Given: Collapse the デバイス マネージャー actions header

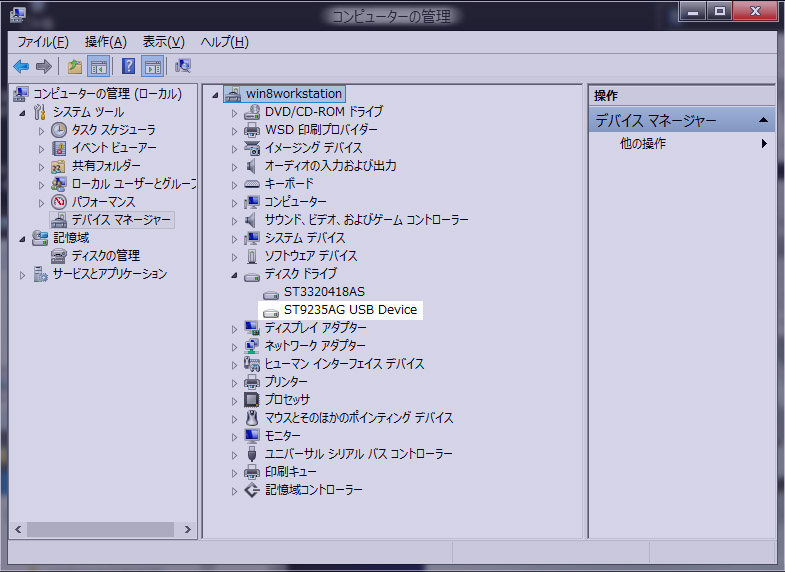Looking at the screenshot, I should point(763,120).
